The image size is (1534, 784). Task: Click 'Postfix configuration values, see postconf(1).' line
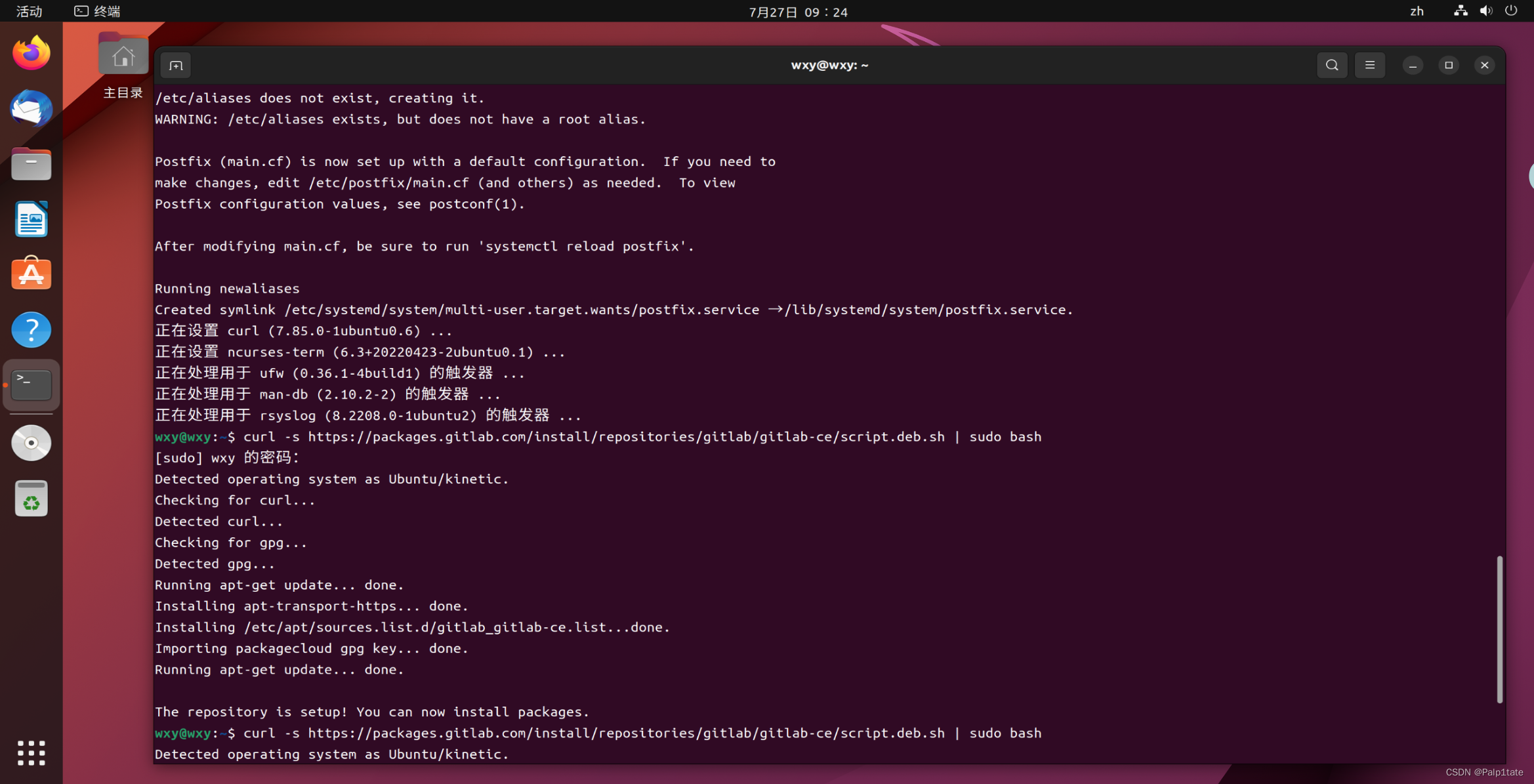click(x=340, y=204)
